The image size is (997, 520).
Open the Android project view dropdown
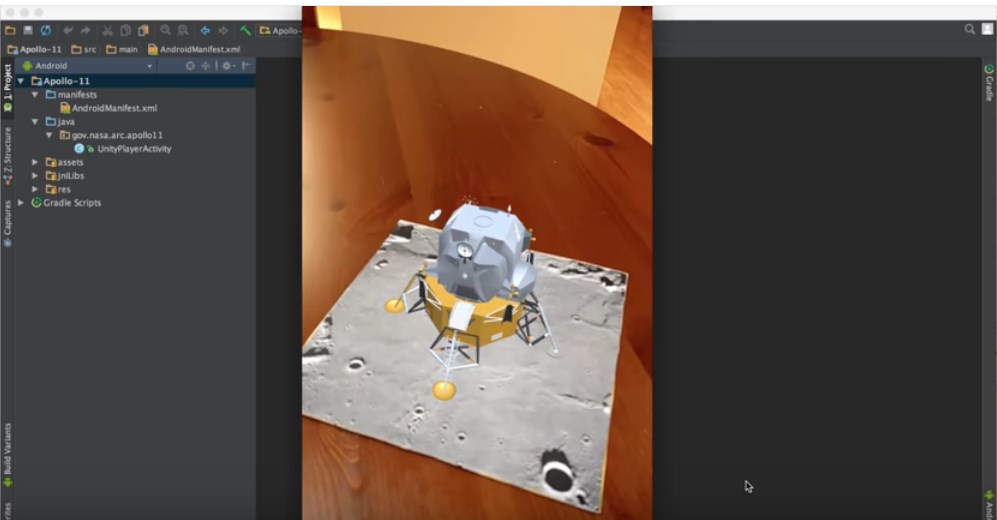88,65
